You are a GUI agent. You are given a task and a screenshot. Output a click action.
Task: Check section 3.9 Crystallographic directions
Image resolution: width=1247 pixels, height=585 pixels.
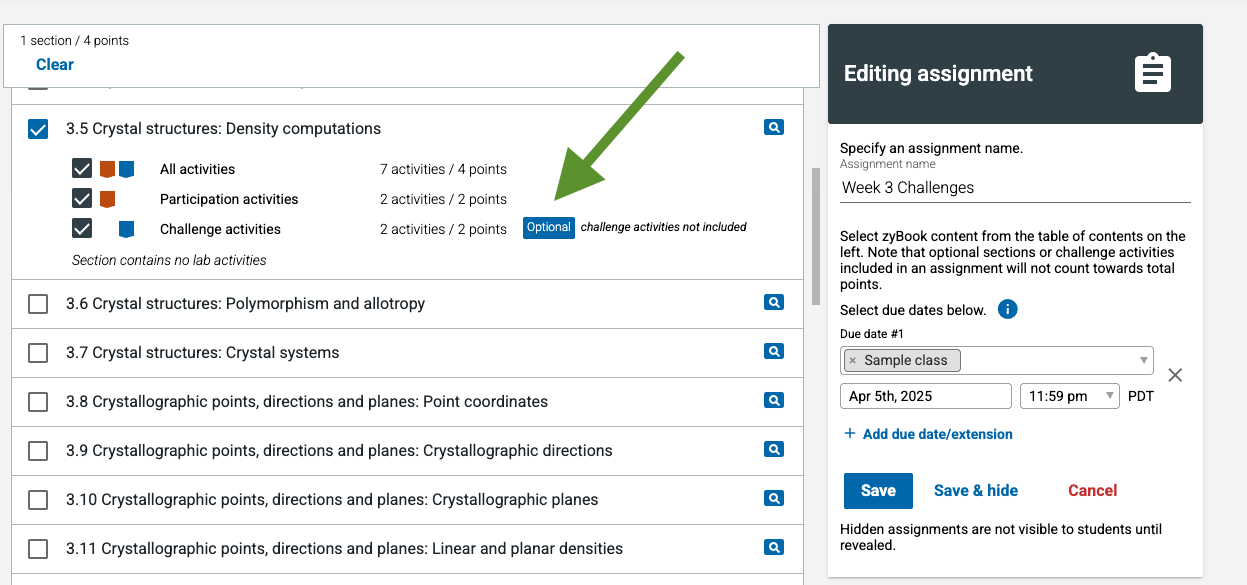38,451
